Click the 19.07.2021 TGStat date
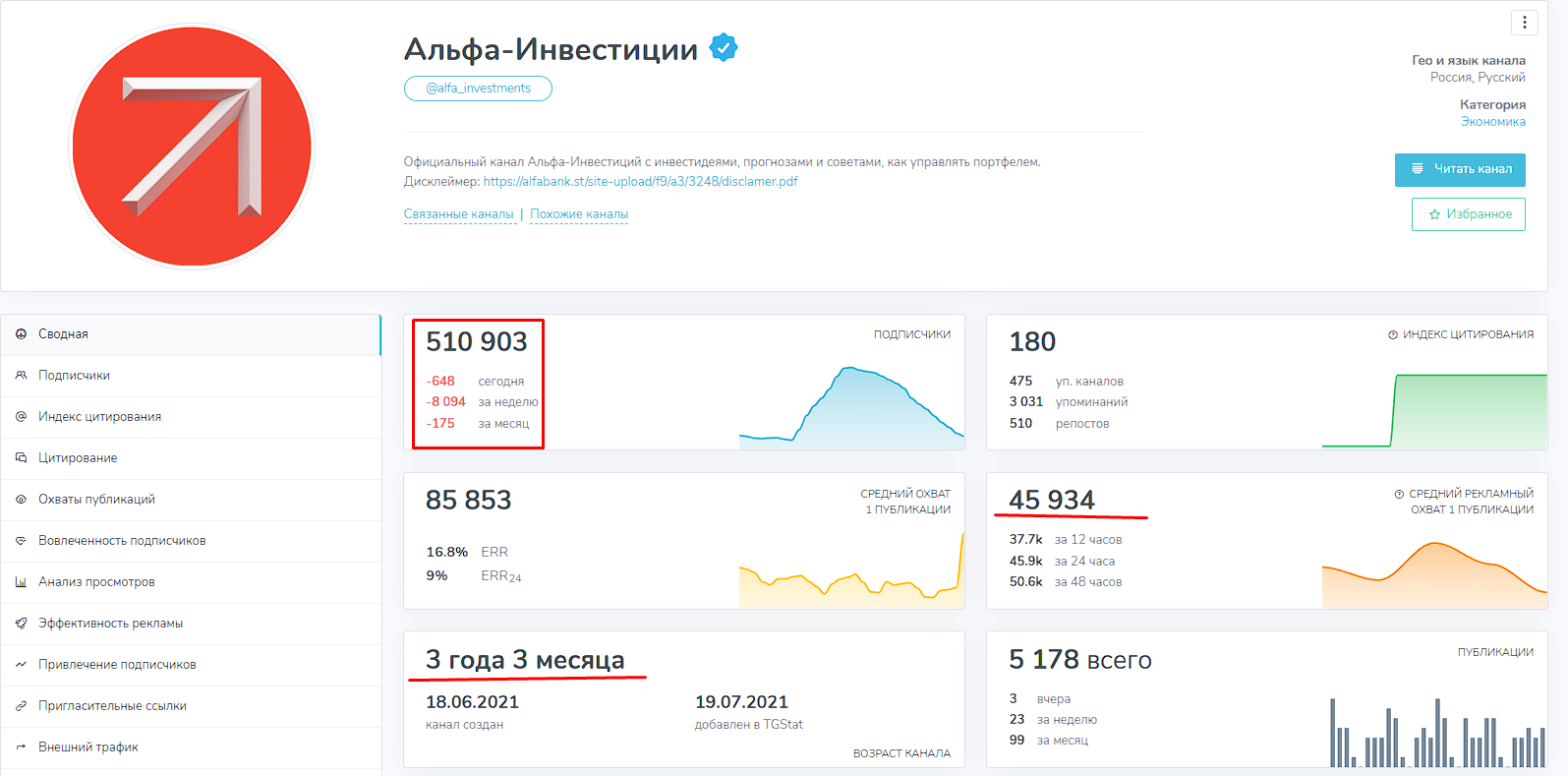Image resolution: width=1568 pixels, height=776 pixels. coord(741,702)
